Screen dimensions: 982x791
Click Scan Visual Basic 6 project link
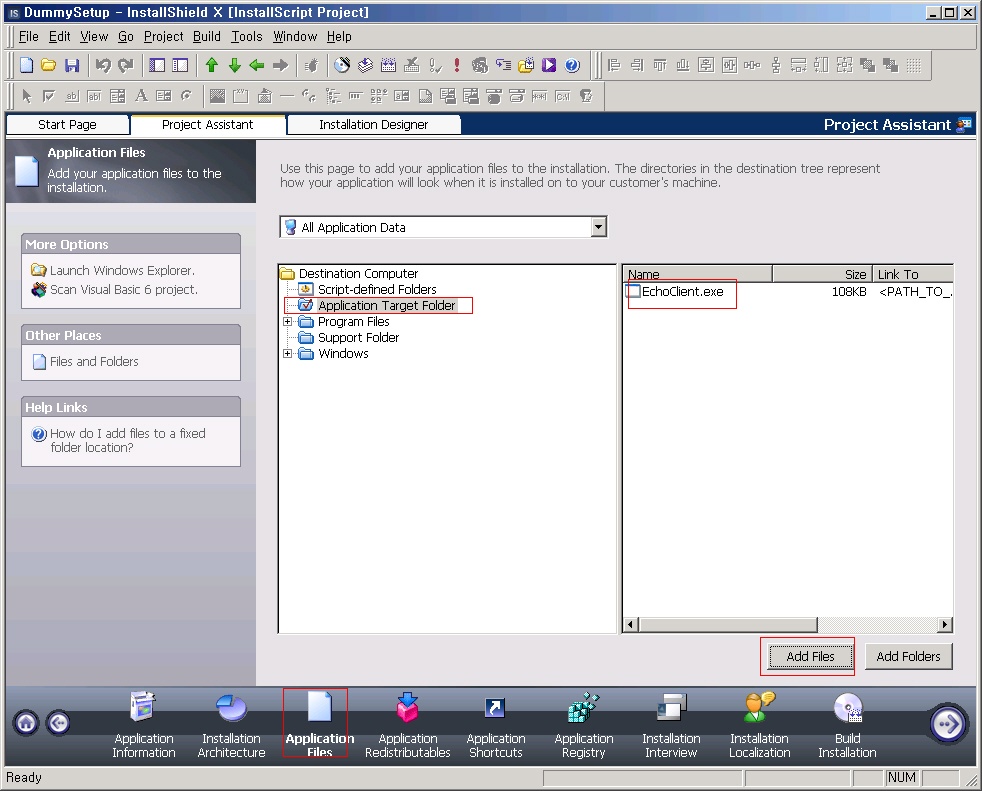[123, 289]
